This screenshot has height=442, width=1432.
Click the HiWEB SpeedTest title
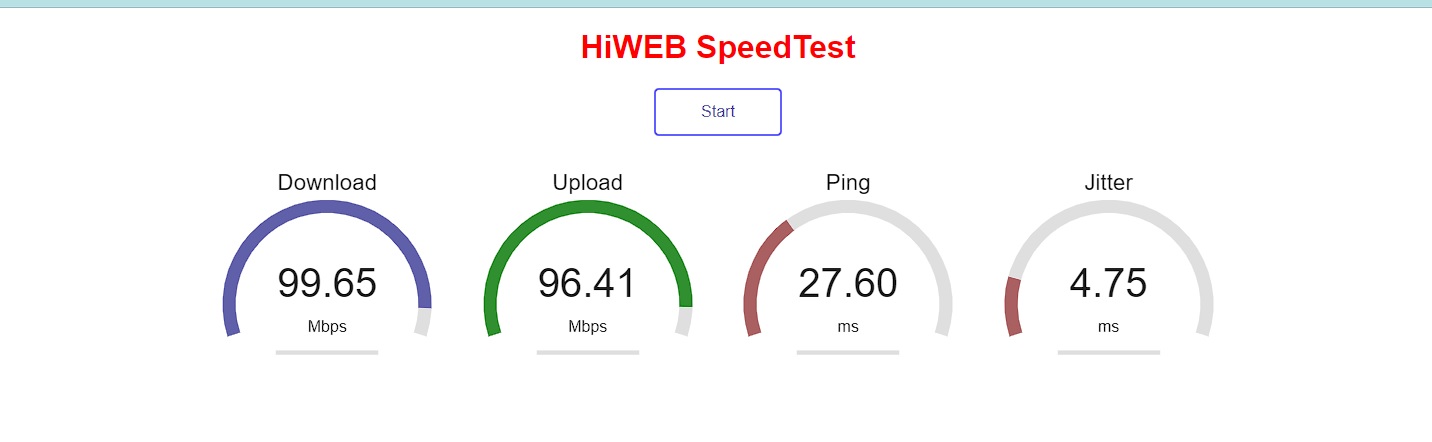[718, 47]
